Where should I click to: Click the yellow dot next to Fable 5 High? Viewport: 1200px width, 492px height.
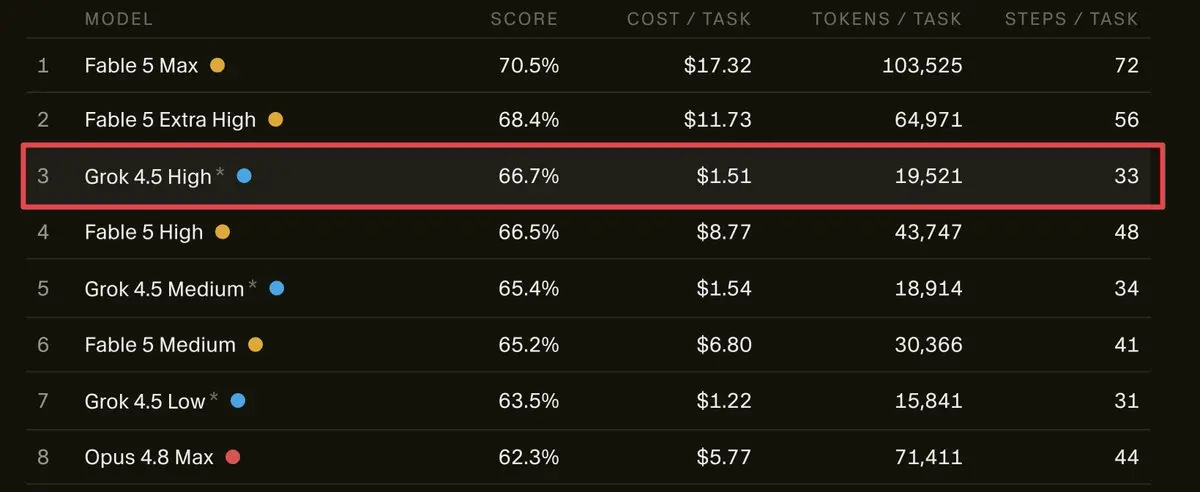coord(222,232)
